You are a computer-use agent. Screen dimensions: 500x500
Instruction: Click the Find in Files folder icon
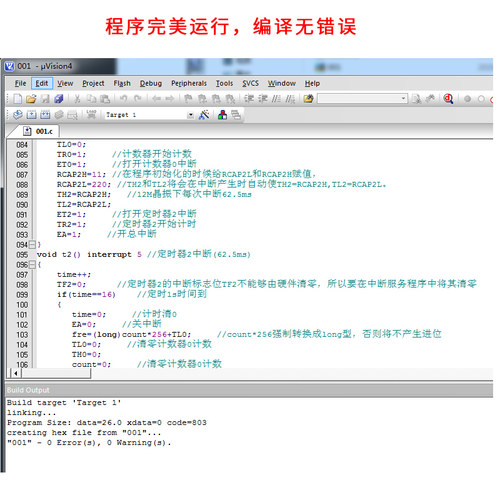coord(309,99)
